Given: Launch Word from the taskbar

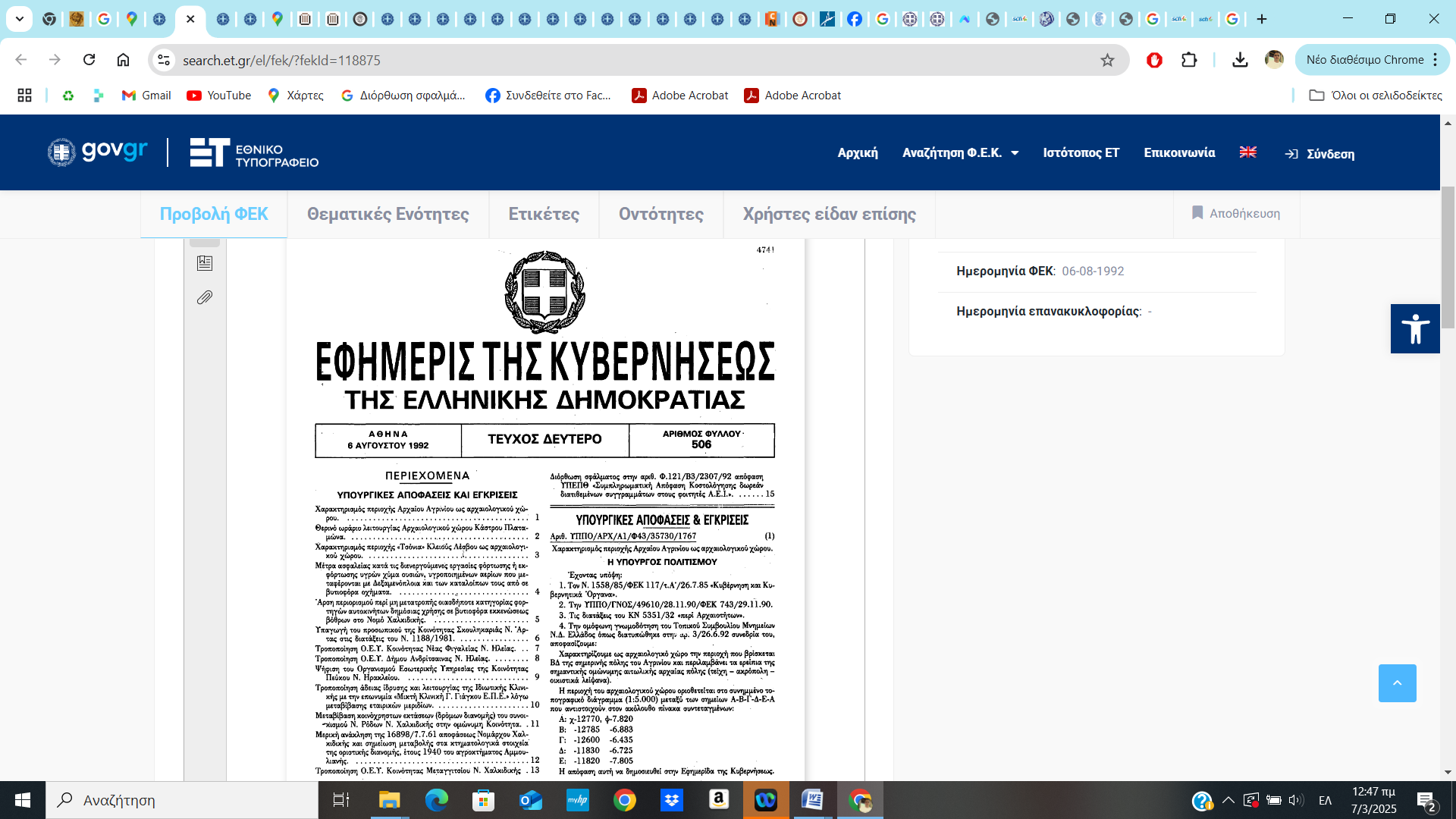Looking at the screenshot, I should pyautogui.click(x=812, y=800).
